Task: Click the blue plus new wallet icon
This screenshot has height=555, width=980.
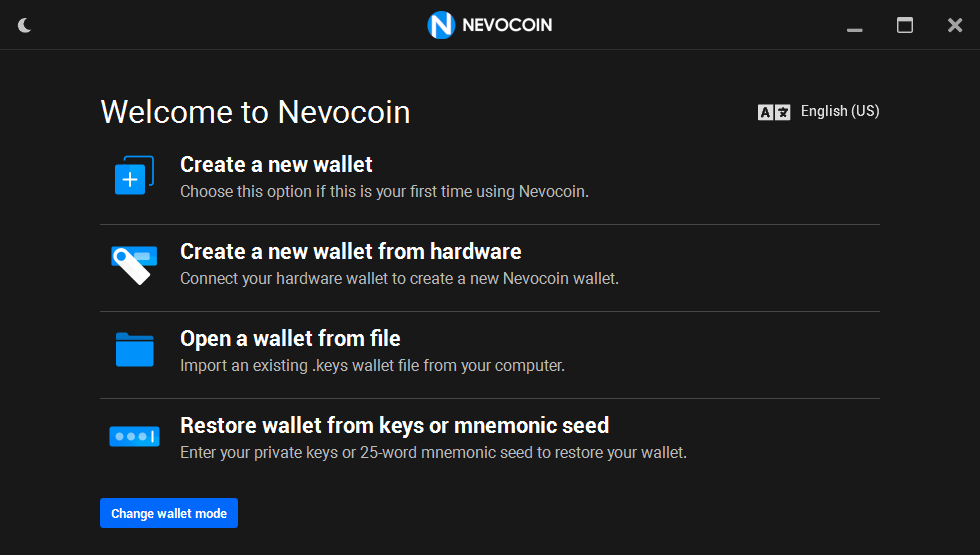Action: pos(134,175)
